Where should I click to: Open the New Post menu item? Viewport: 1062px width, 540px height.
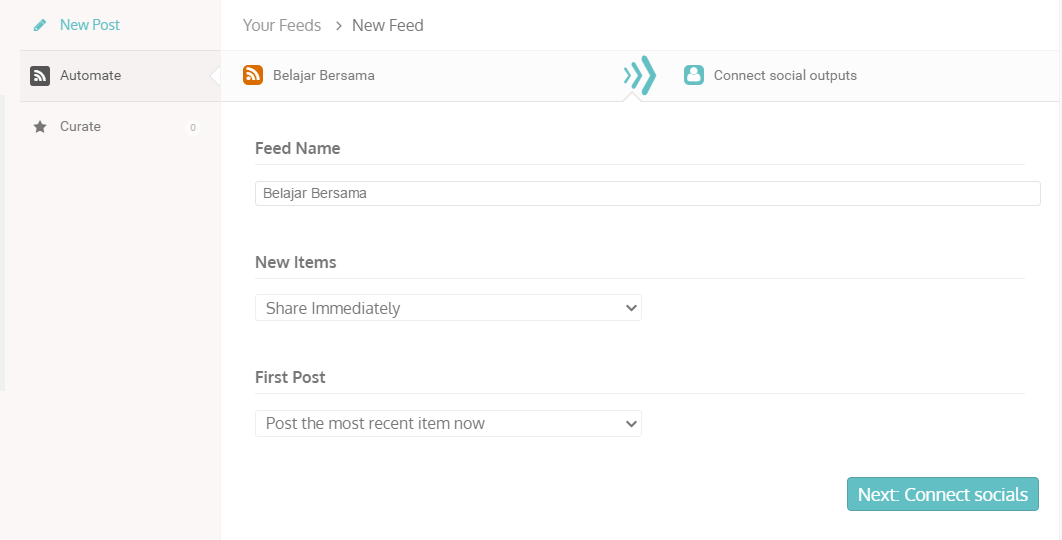(x=90, y=25)
